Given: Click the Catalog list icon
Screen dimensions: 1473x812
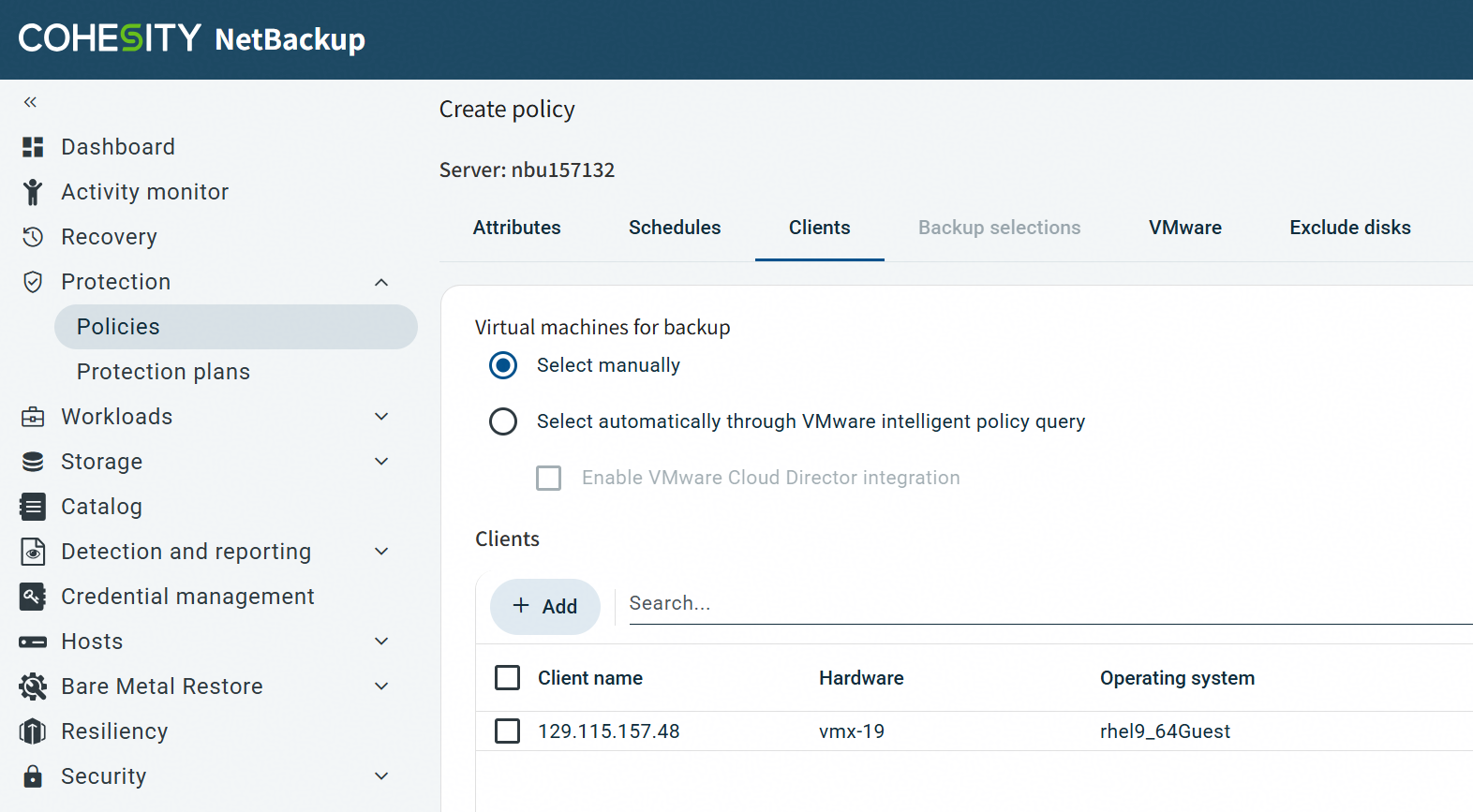Looking at the screenshot, I should tap(33, 507).
